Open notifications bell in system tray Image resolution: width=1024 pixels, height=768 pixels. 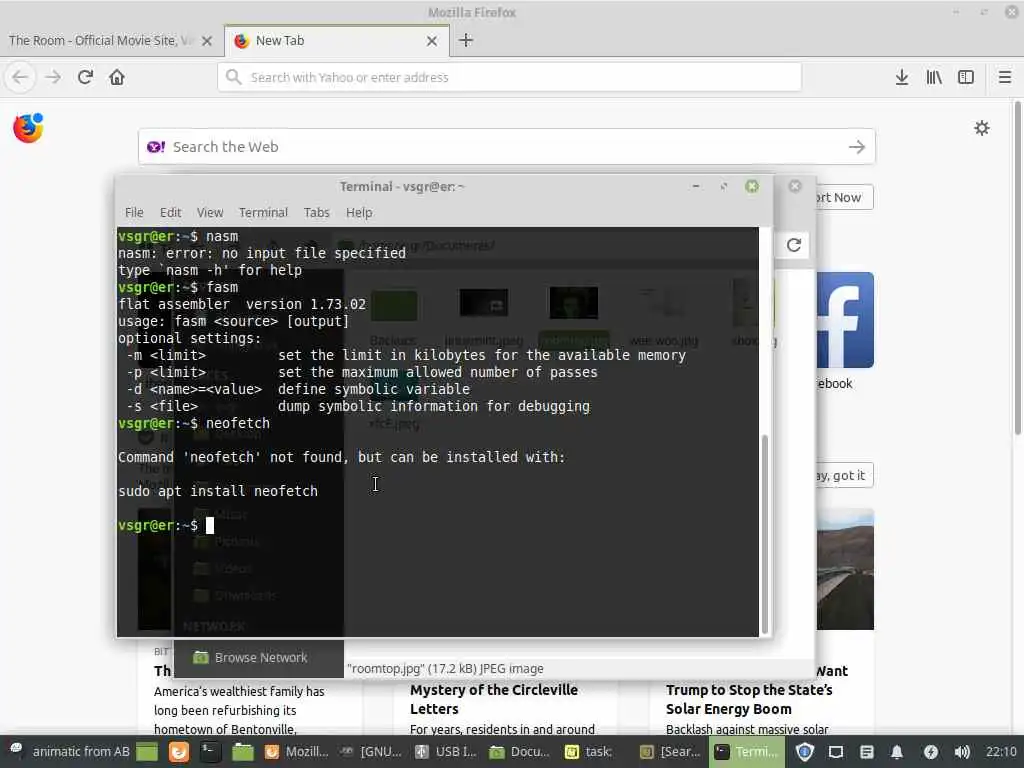coord(897,752)
